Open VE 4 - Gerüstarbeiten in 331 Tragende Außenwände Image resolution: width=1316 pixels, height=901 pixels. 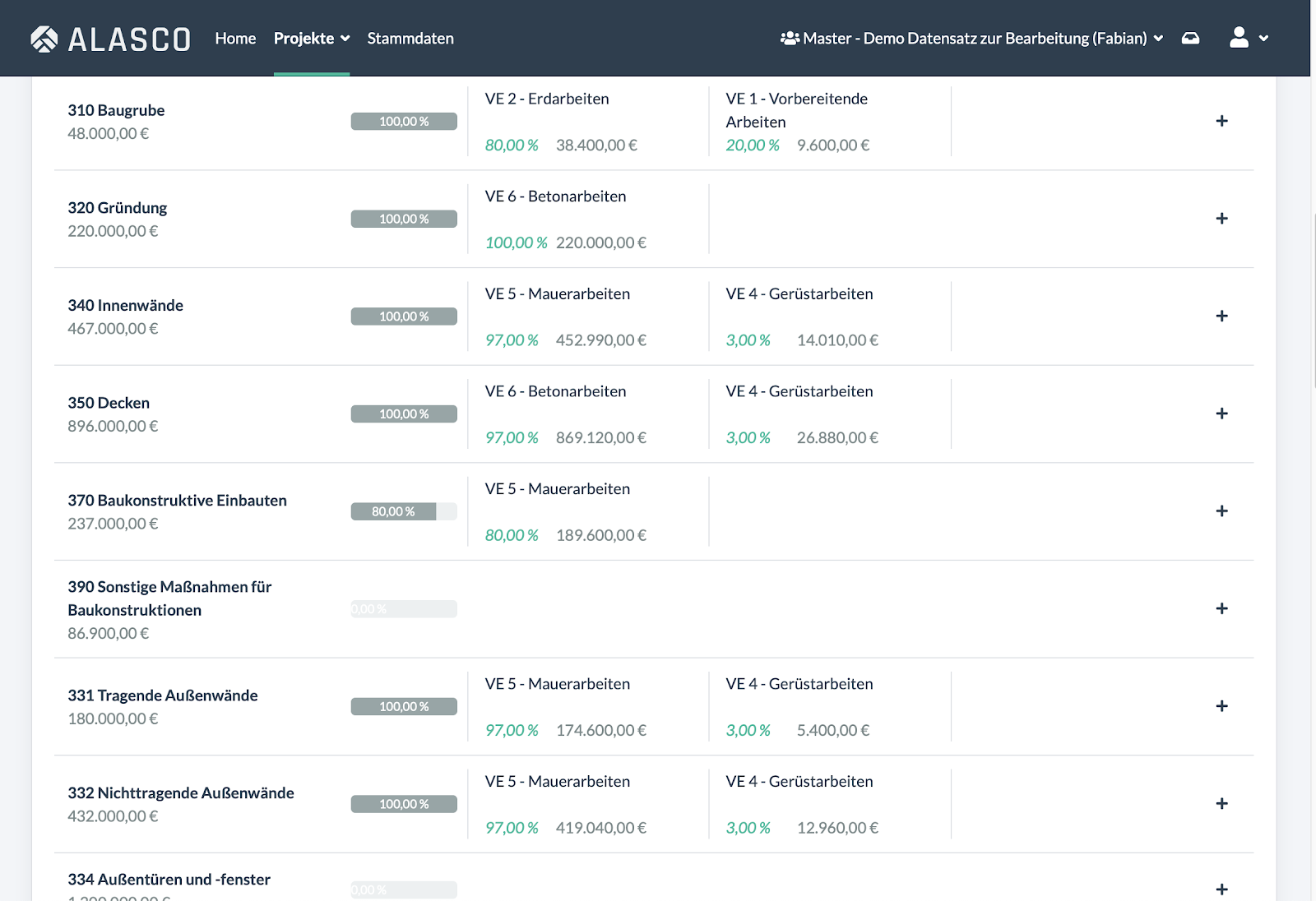pos(799,684)
